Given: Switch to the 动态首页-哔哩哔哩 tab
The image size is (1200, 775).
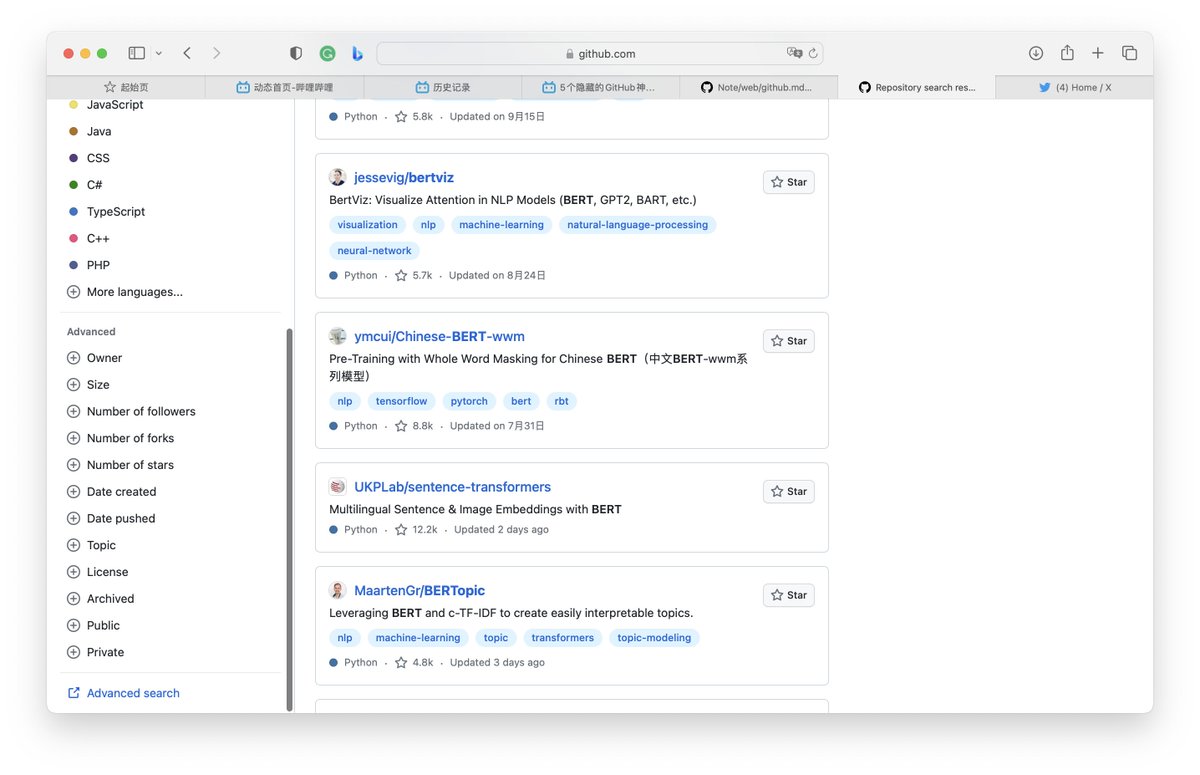Looking at the screenshot, I should (x=285, y=88).
